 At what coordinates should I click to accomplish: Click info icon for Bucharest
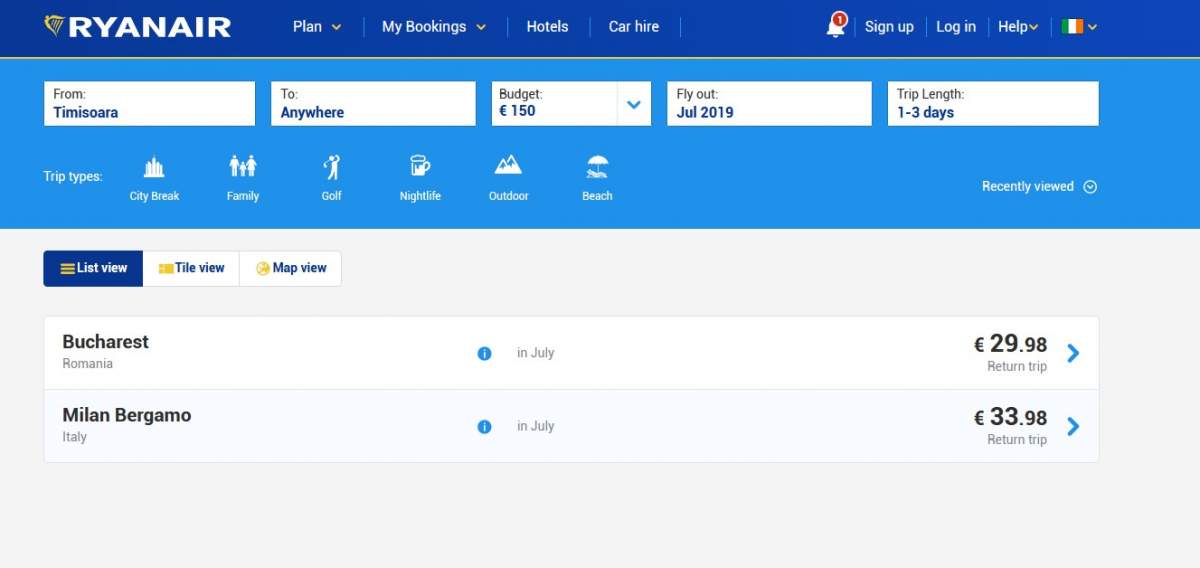click(x=484, y=353)
